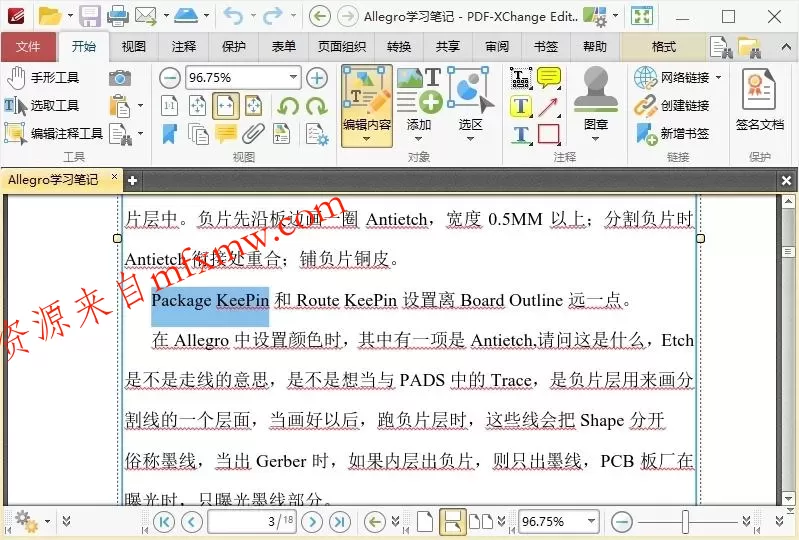Toggle continuous page layout in status bar
Viewport: 799px width, 540px height.
coord(452,522)
